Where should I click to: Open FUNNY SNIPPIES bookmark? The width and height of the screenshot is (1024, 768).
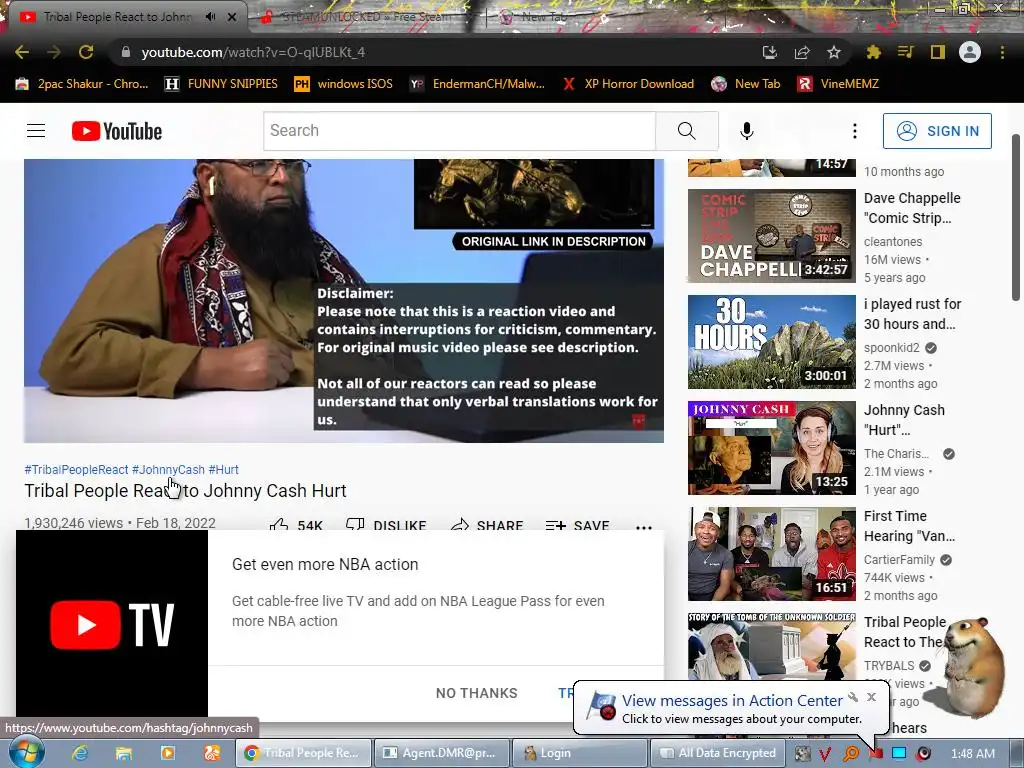coord(221,84)
